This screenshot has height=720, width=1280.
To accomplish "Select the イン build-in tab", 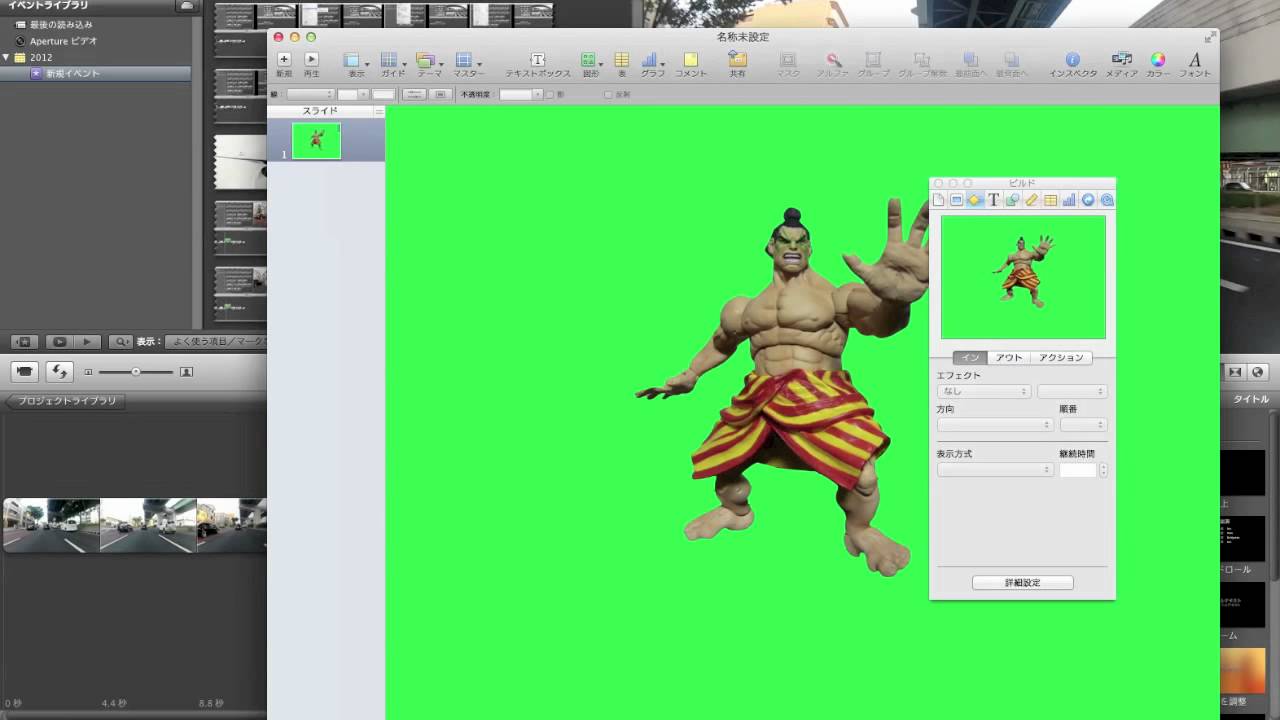I will click(970, 357).
